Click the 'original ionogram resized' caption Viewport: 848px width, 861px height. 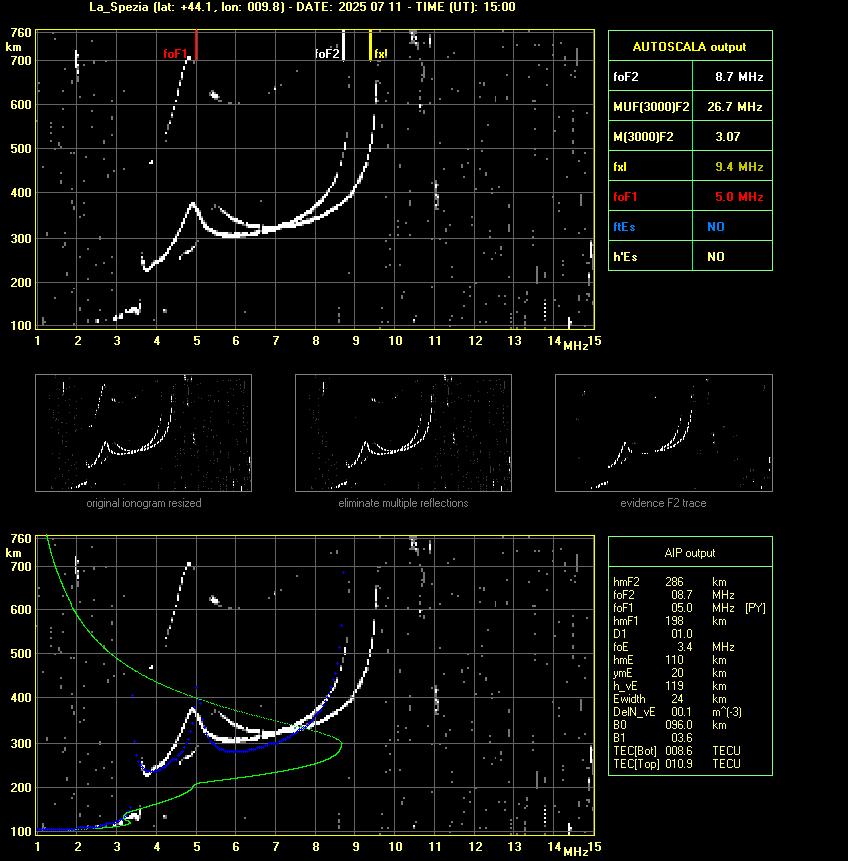click(144, 503)
